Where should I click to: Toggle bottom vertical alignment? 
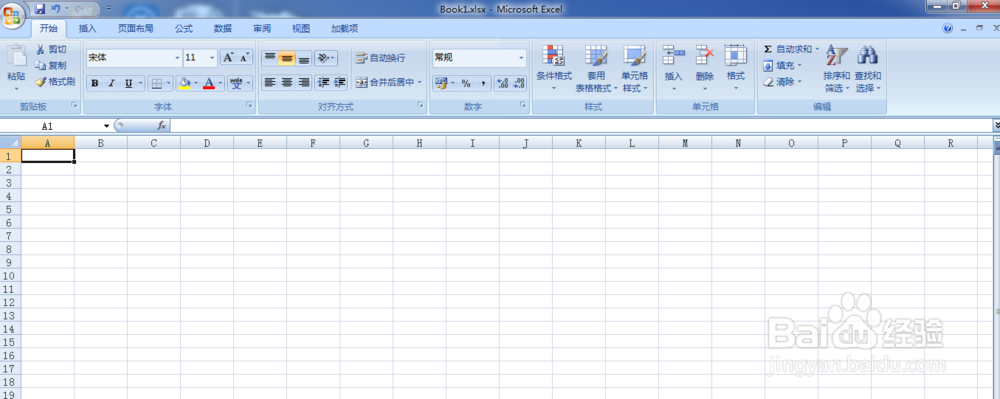click(304, 58)
